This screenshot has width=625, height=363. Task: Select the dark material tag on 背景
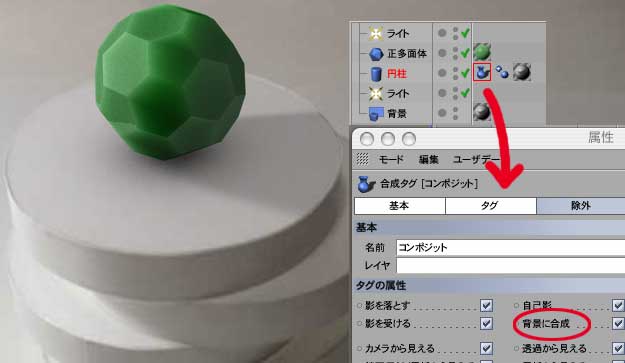(482, 112)
